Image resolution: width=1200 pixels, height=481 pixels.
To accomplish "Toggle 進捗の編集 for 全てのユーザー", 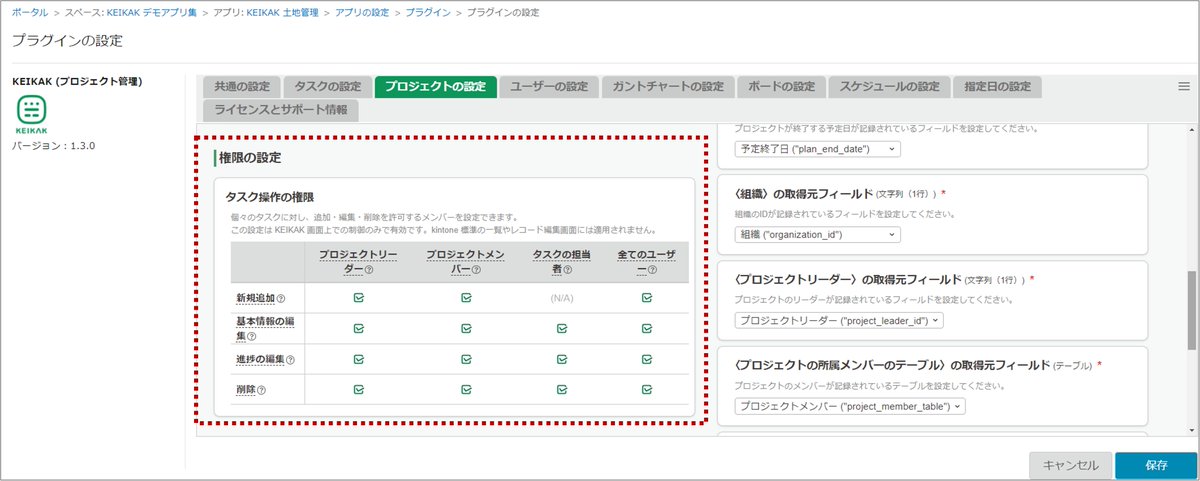I will pos(647,358).
